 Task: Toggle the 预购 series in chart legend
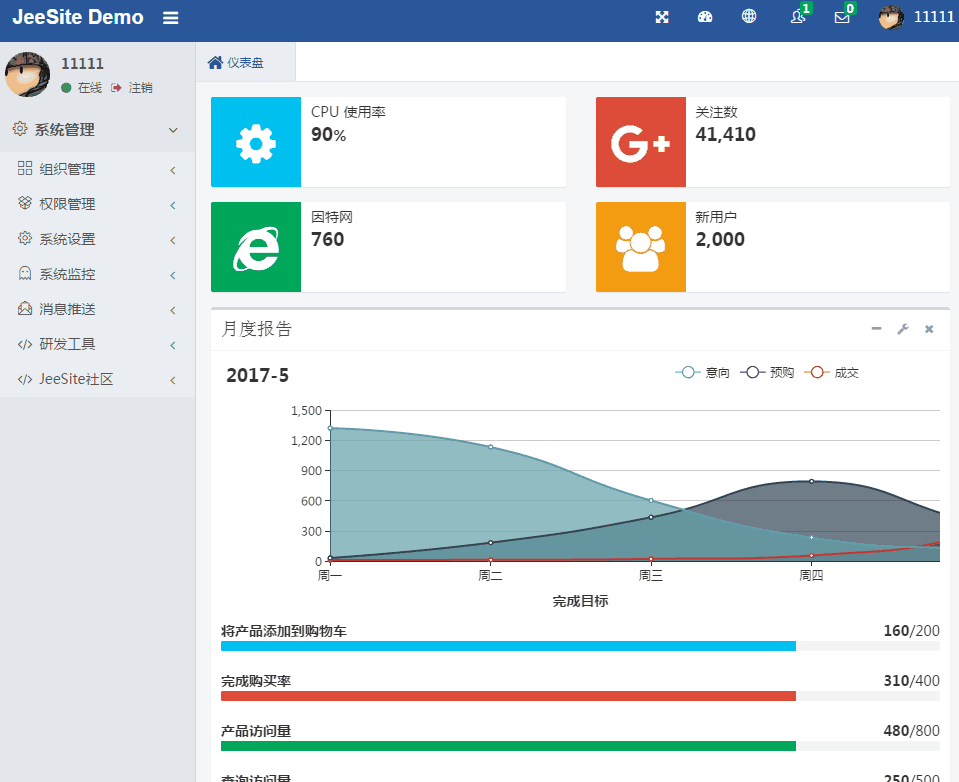tap(767, 372)
